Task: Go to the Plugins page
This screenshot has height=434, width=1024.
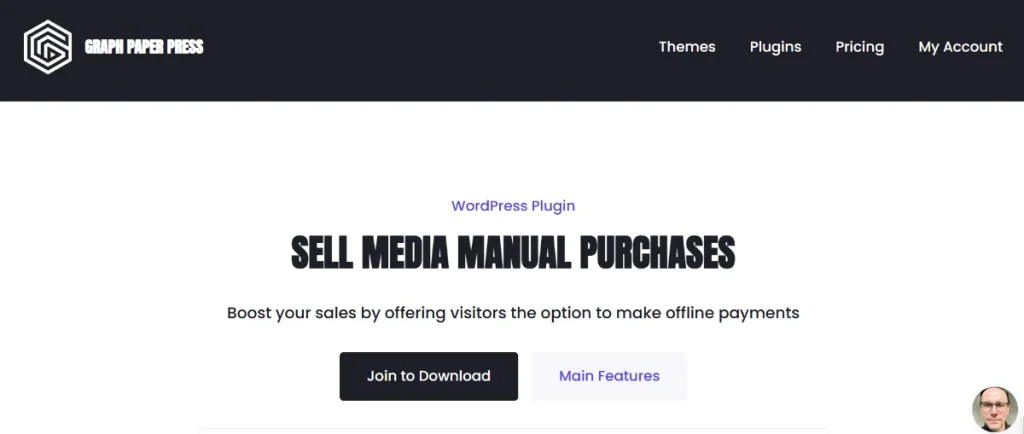Action: tap(775, 47)
